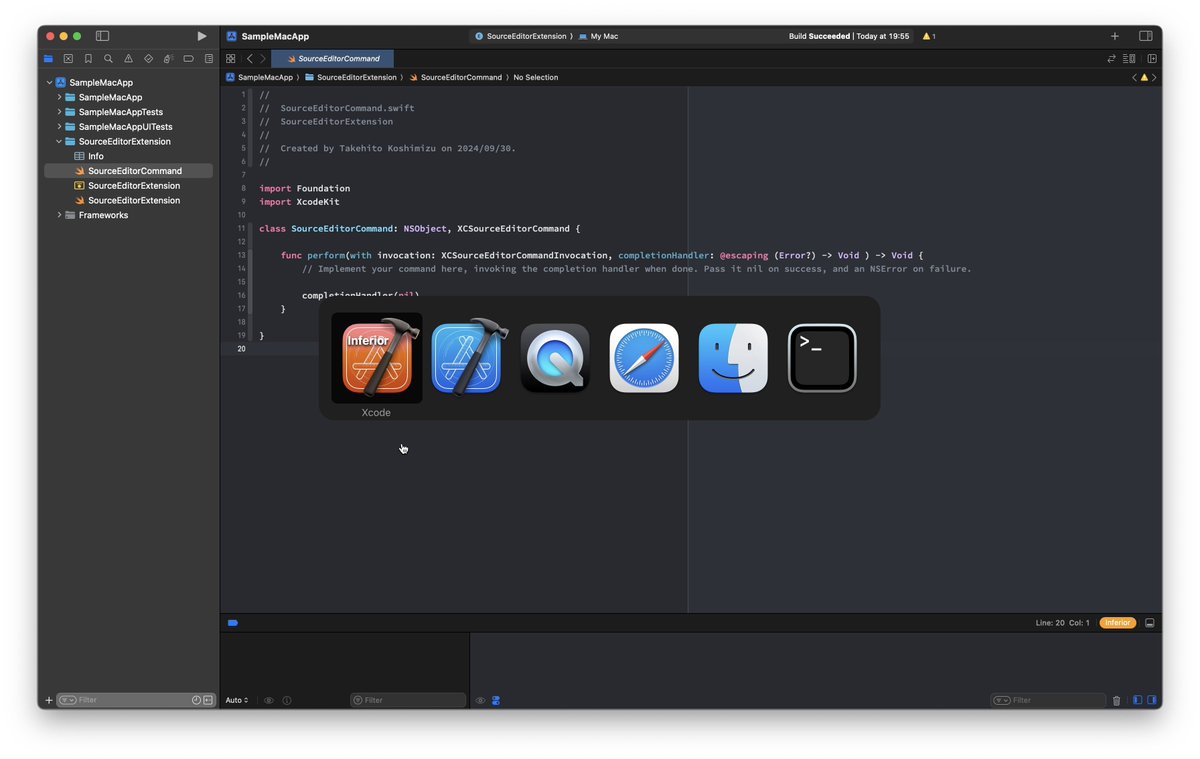
Task: Toggle variables Quick Look eye
Action: click(x=269, y=700)
